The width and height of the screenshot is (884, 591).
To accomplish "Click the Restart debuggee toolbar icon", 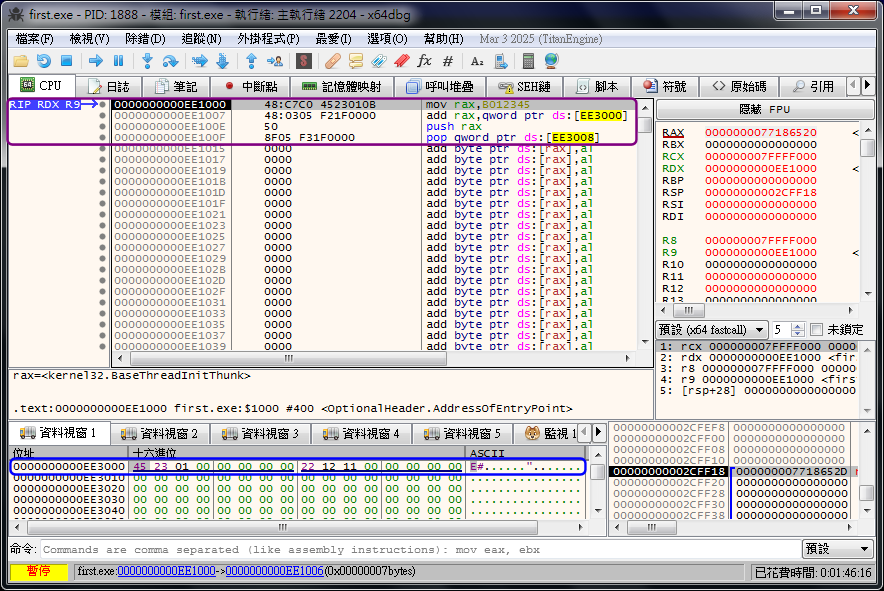I will 44,61.
